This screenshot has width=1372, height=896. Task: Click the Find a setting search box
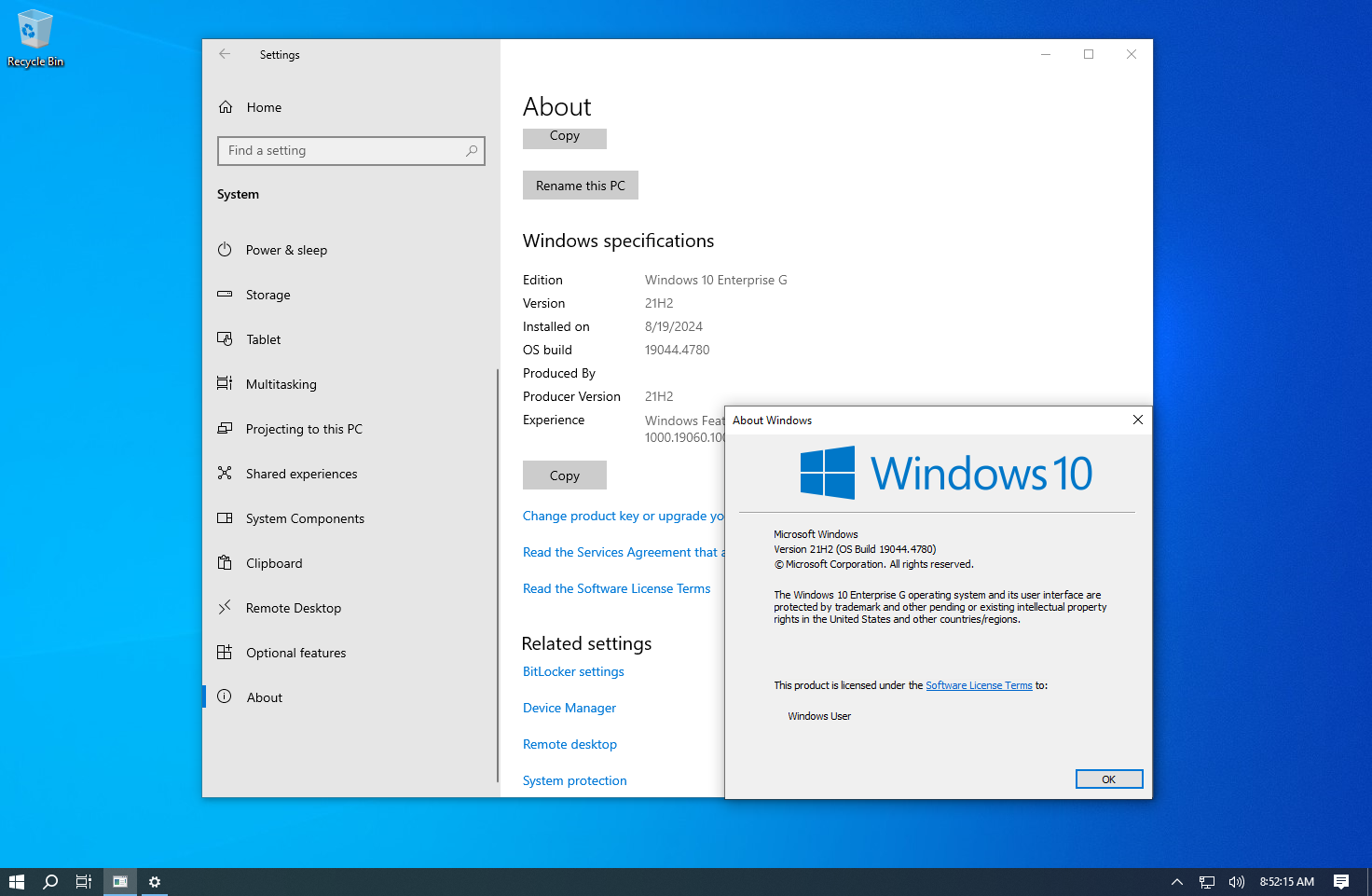(x=351, y=150)
